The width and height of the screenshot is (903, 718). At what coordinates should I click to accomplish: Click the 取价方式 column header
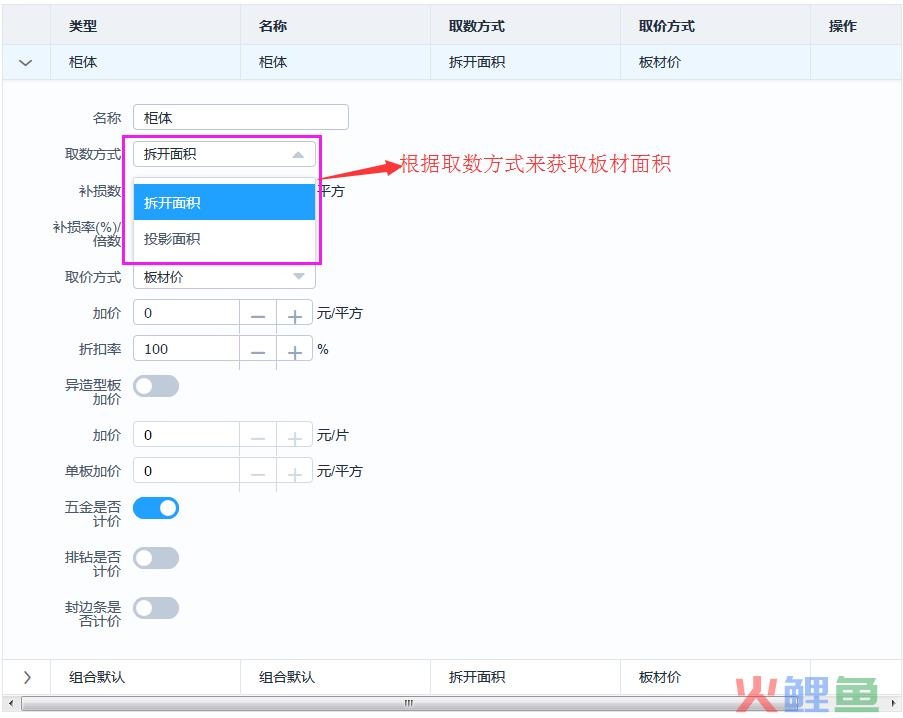715,25
